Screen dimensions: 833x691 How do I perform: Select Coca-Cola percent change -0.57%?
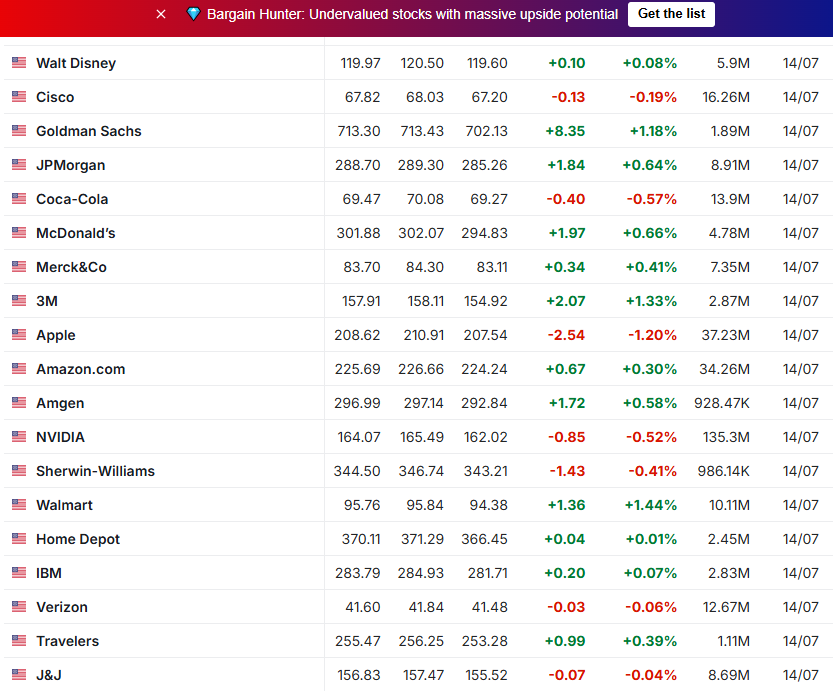tap(652, 199)
